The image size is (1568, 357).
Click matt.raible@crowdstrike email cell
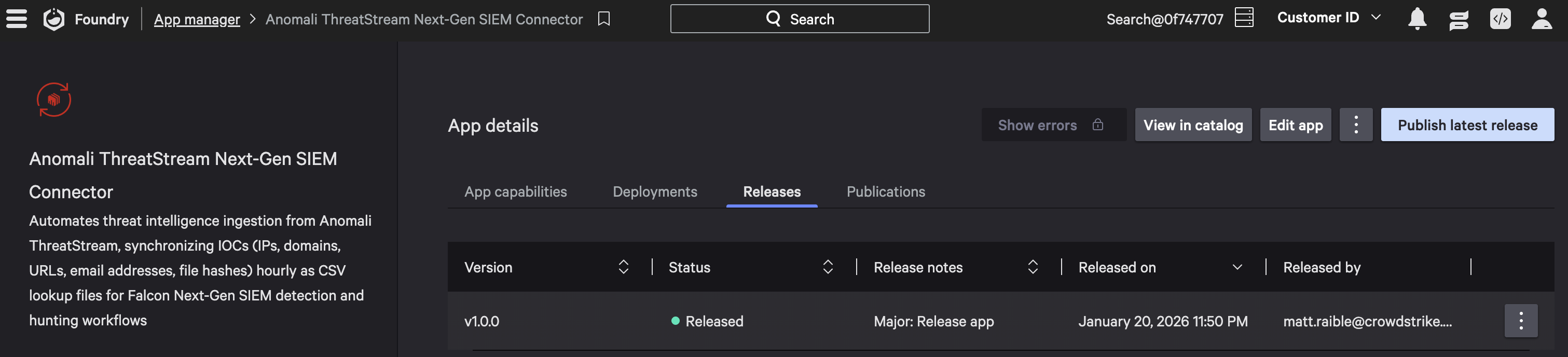(1367, 321)
